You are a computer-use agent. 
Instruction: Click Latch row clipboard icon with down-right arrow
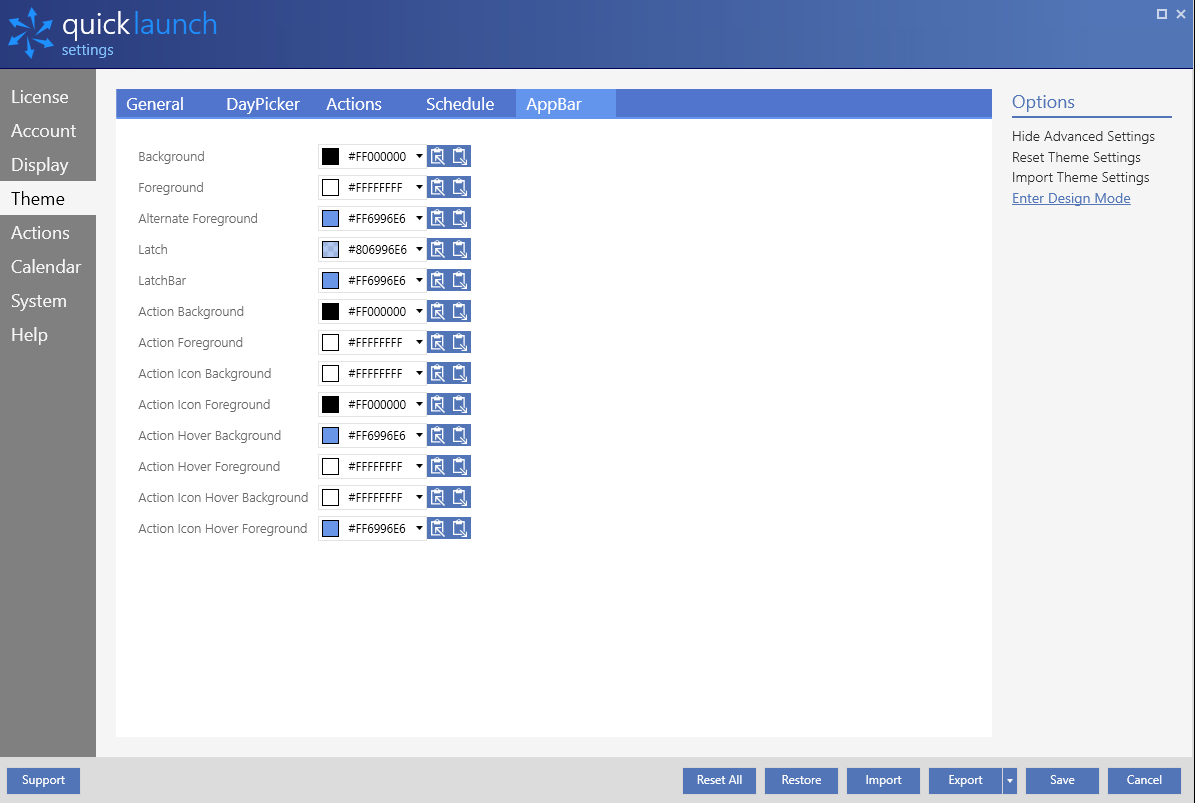[460, 249]
